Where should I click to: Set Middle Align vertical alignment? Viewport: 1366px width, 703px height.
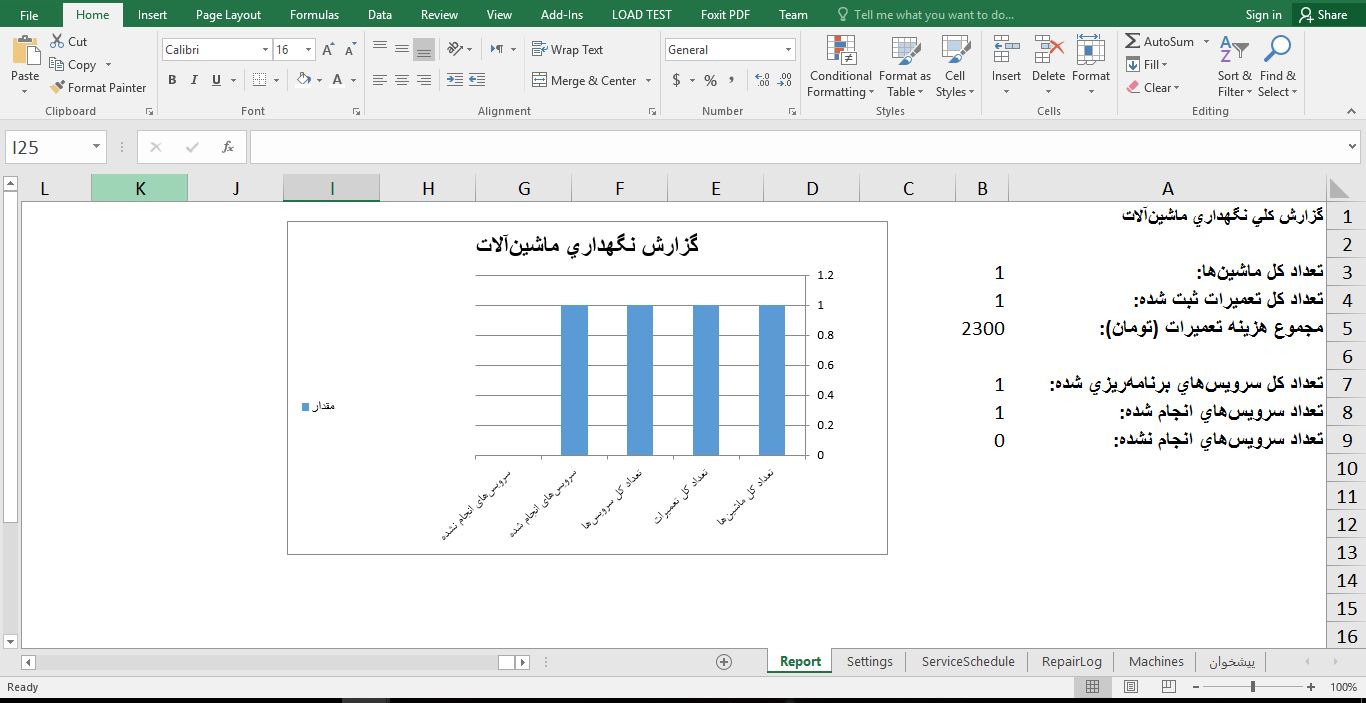[x=402, y=49]
